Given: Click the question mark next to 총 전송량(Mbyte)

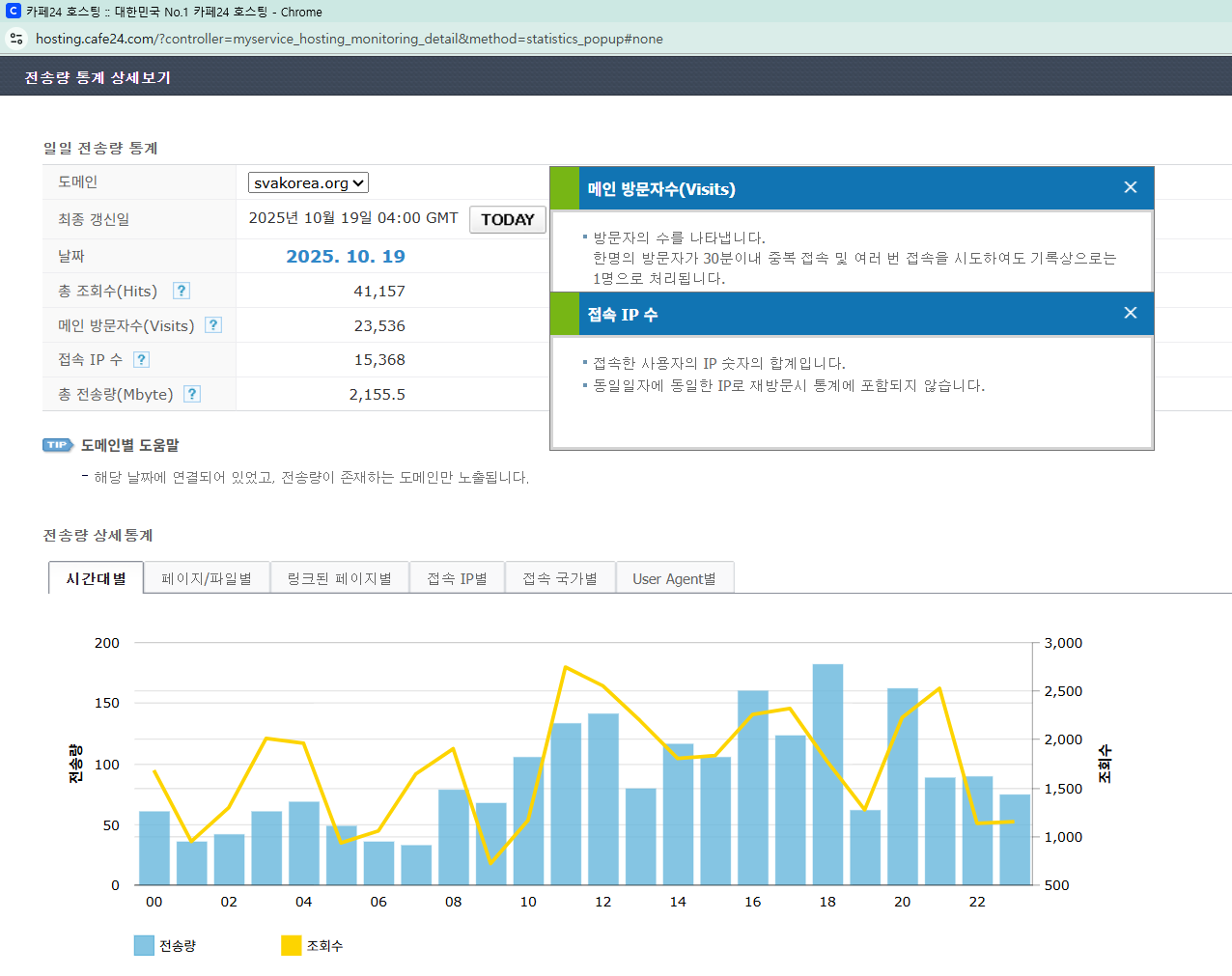Looking at the screenshot, I should [x=192, y=394].
